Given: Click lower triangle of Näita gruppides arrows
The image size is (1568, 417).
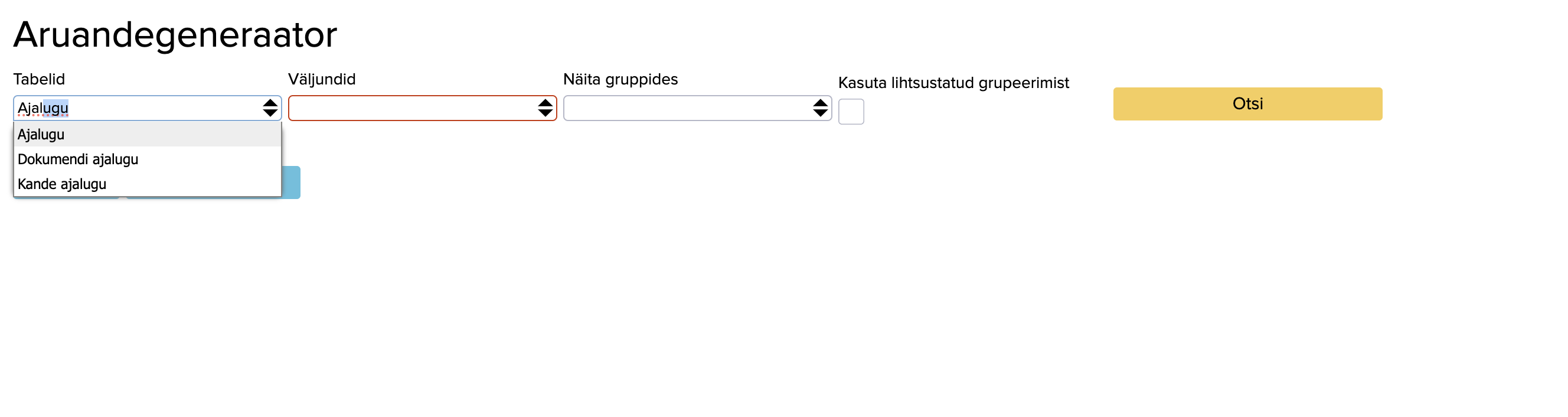Looking at the screenshot, I should pos(820,113).
